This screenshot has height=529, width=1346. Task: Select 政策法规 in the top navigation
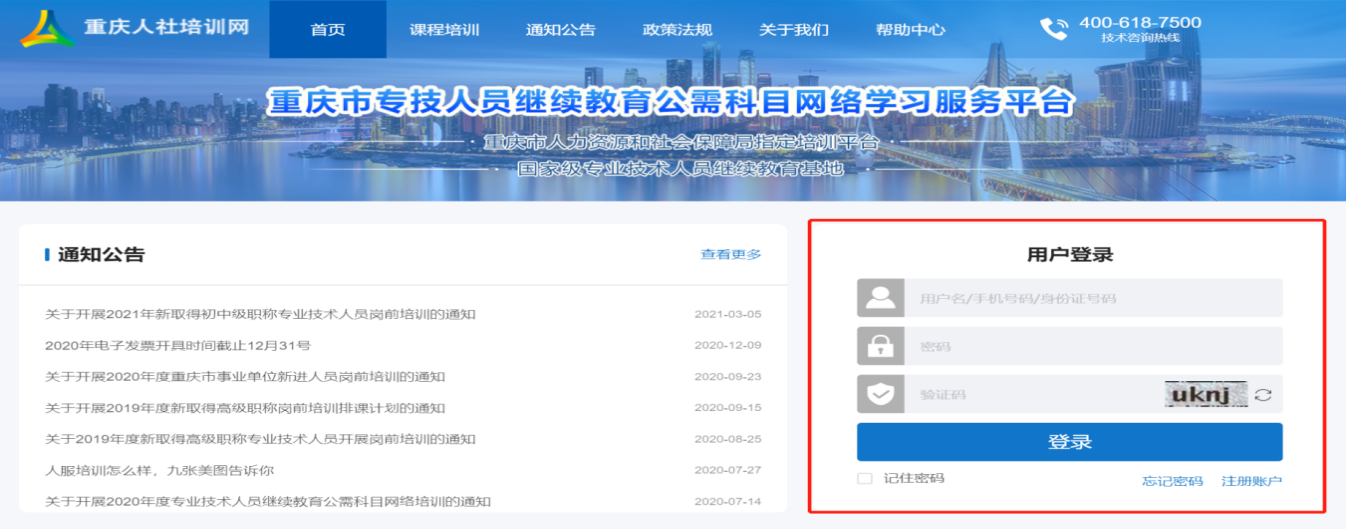coord(677,29)
